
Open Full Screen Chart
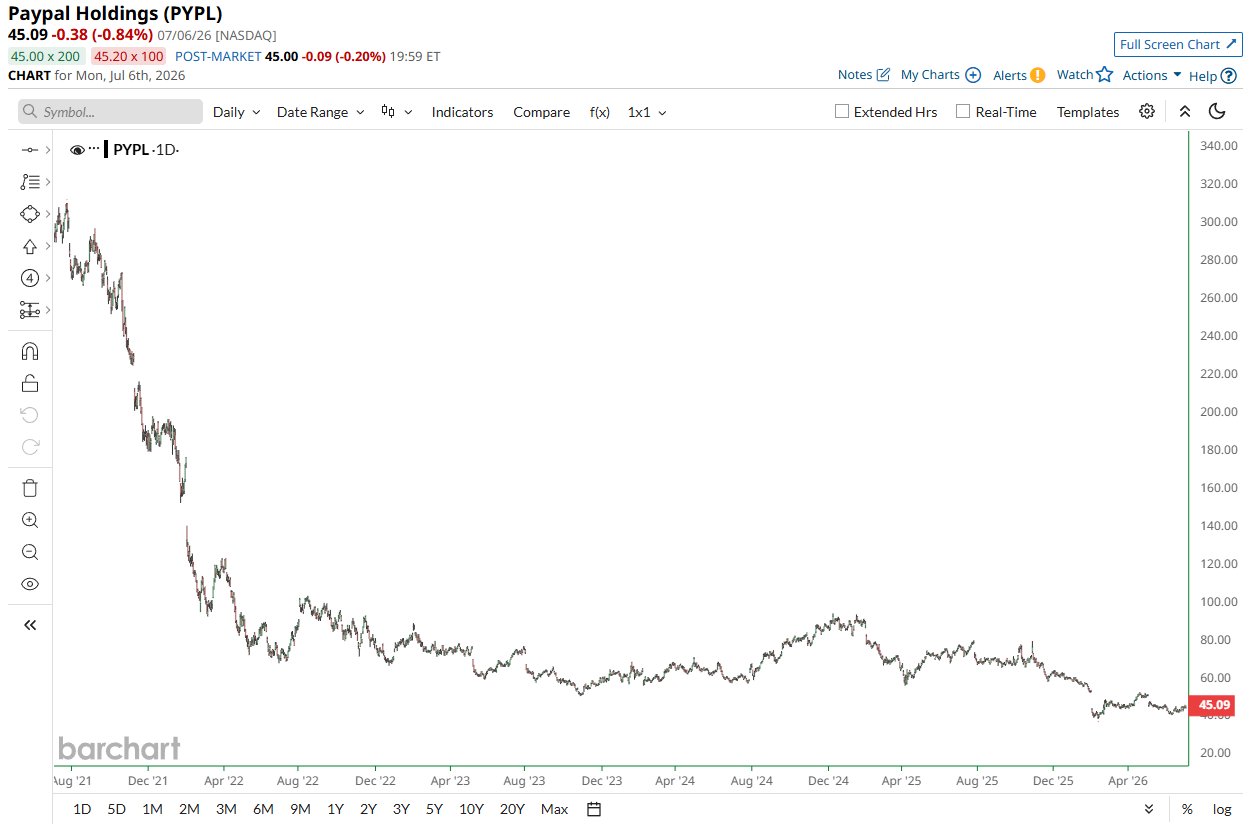click(1178, 44)
